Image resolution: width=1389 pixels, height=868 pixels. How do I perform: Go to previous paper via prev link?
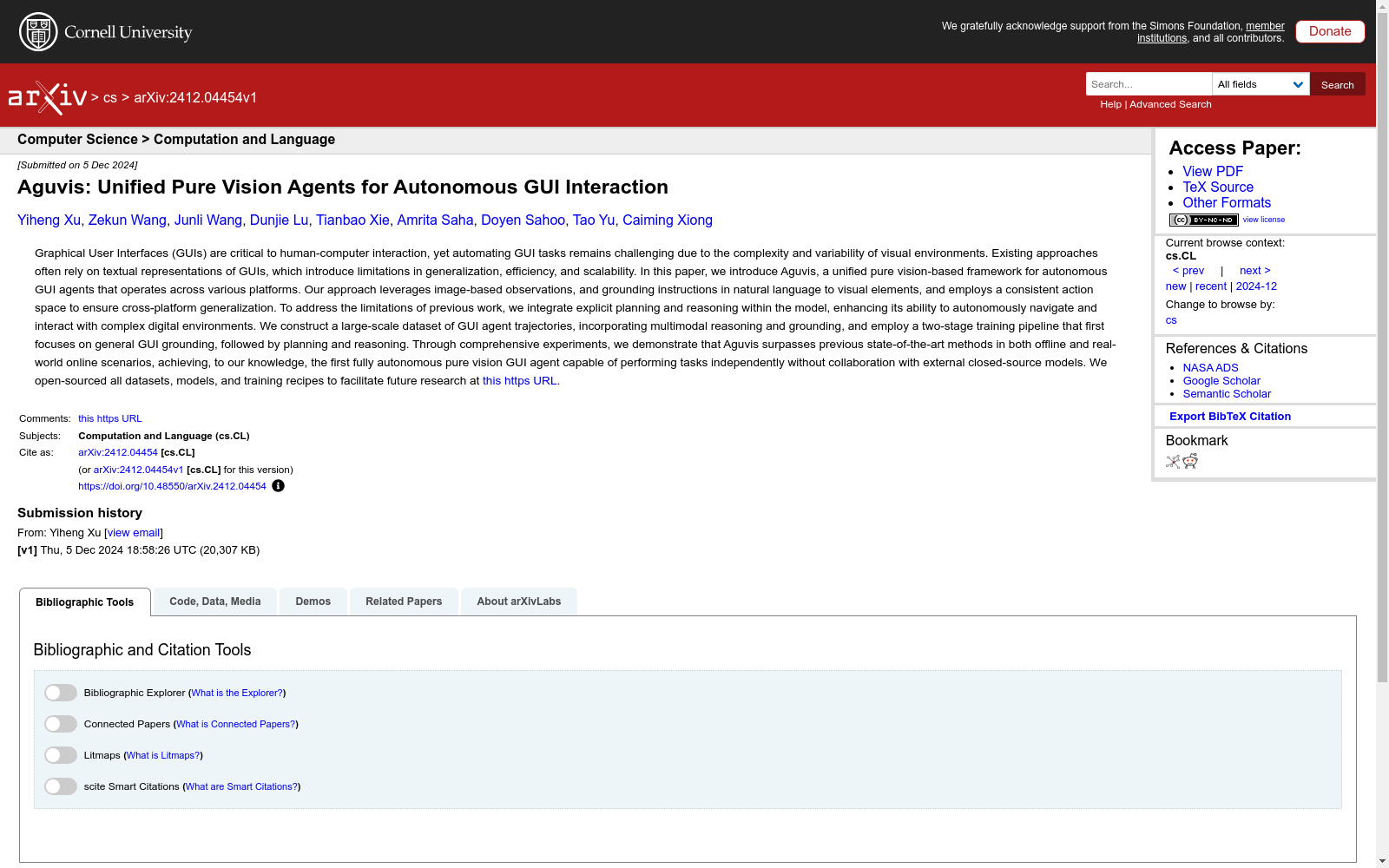point(1188,271)
